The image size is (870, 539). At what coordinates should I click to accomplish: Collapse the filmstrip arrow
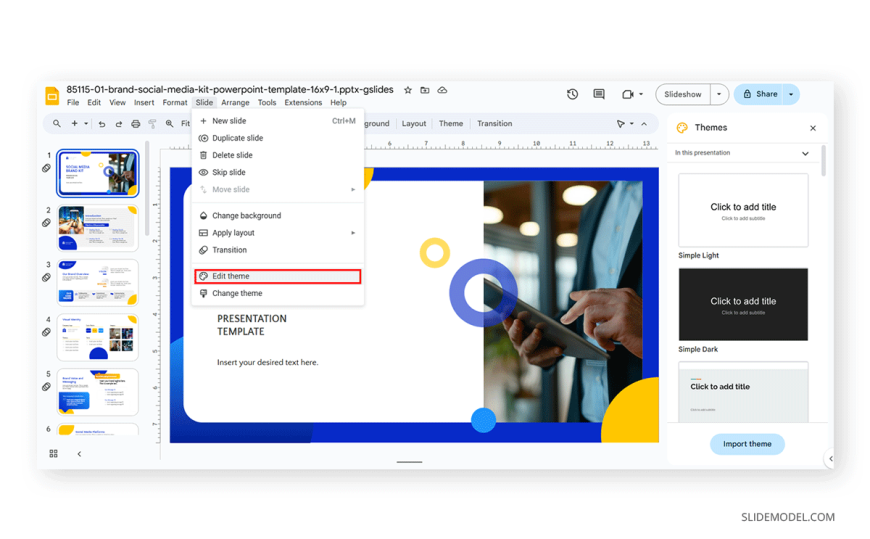point(79,454)
